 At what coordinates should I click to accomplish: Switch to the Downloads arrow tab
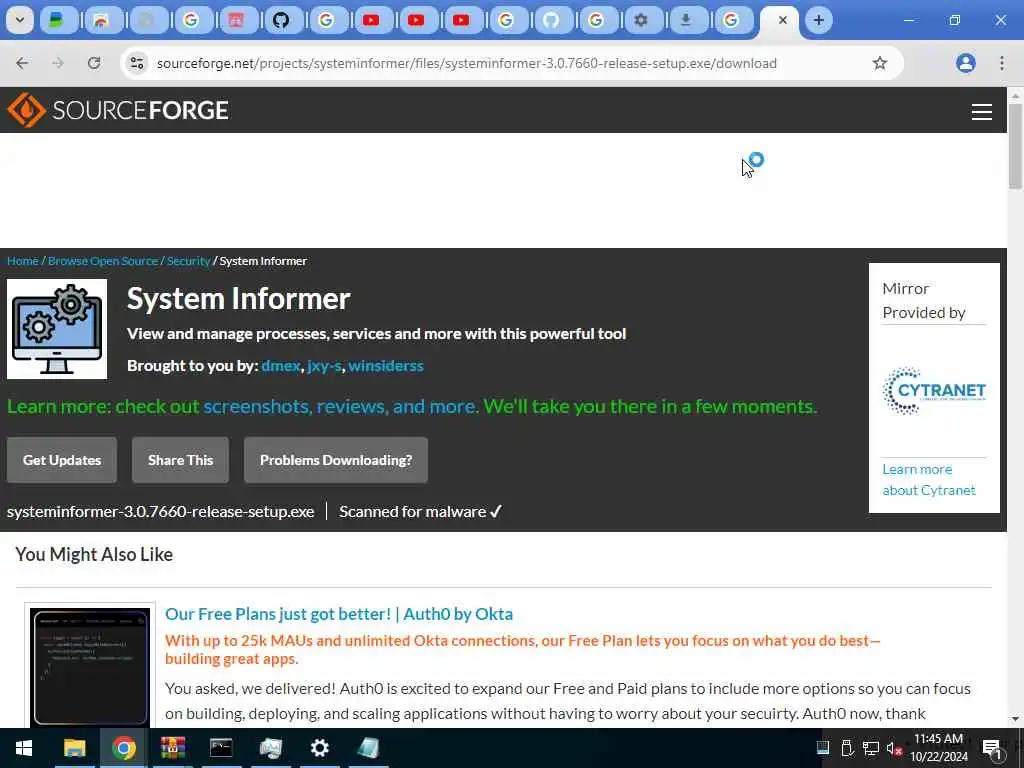(686, 20)
